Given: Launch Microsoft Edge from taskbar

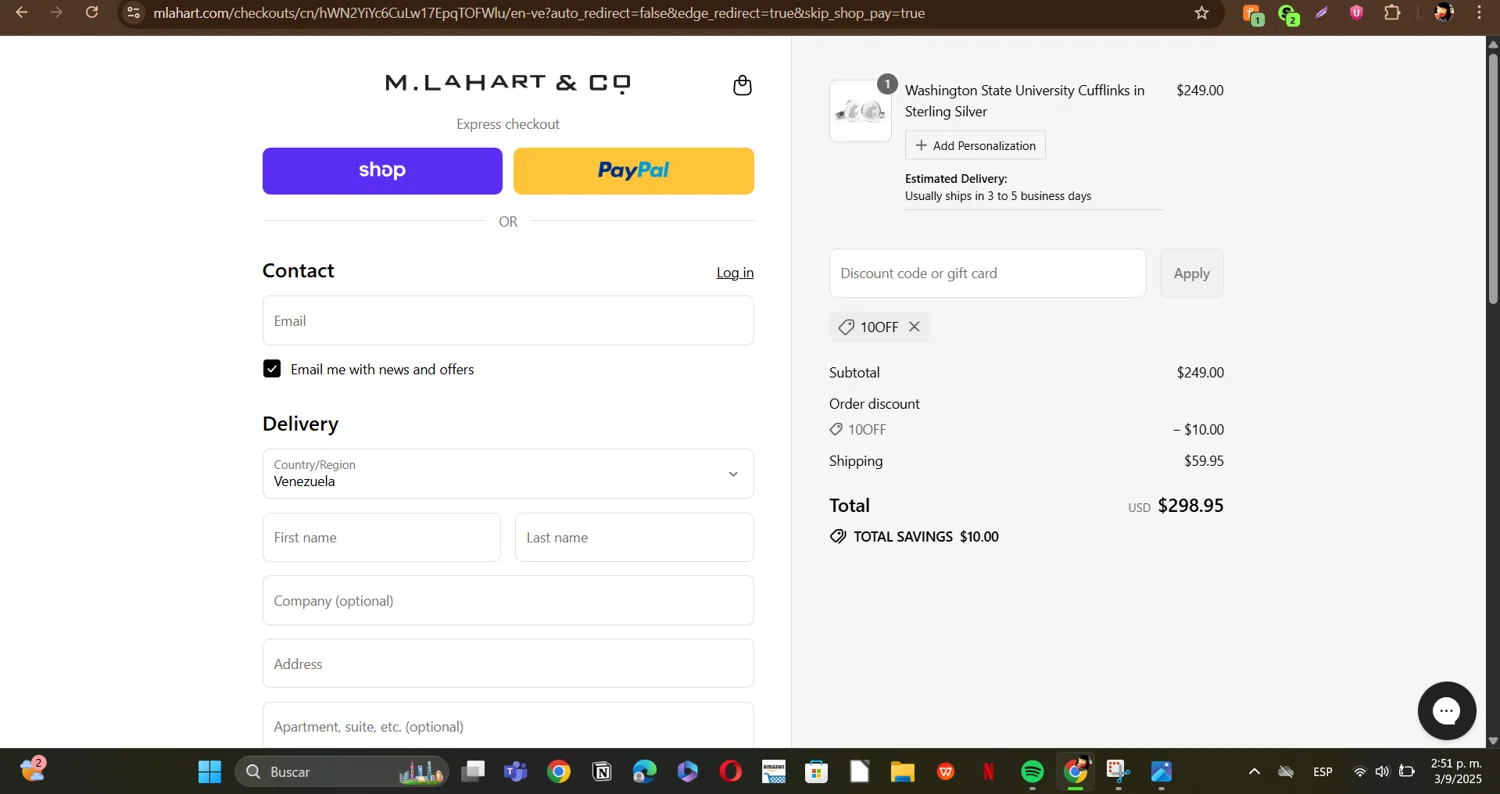Looking at the screenshot, I should coord(645,772).
